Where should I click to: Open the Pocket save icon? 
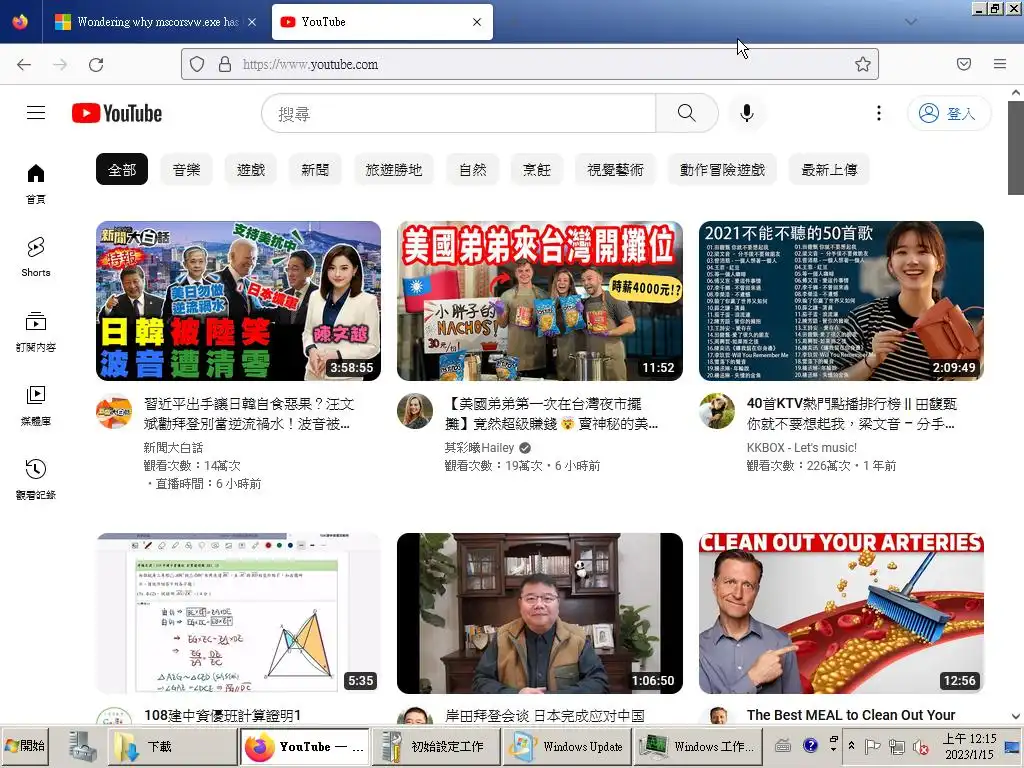964,64
